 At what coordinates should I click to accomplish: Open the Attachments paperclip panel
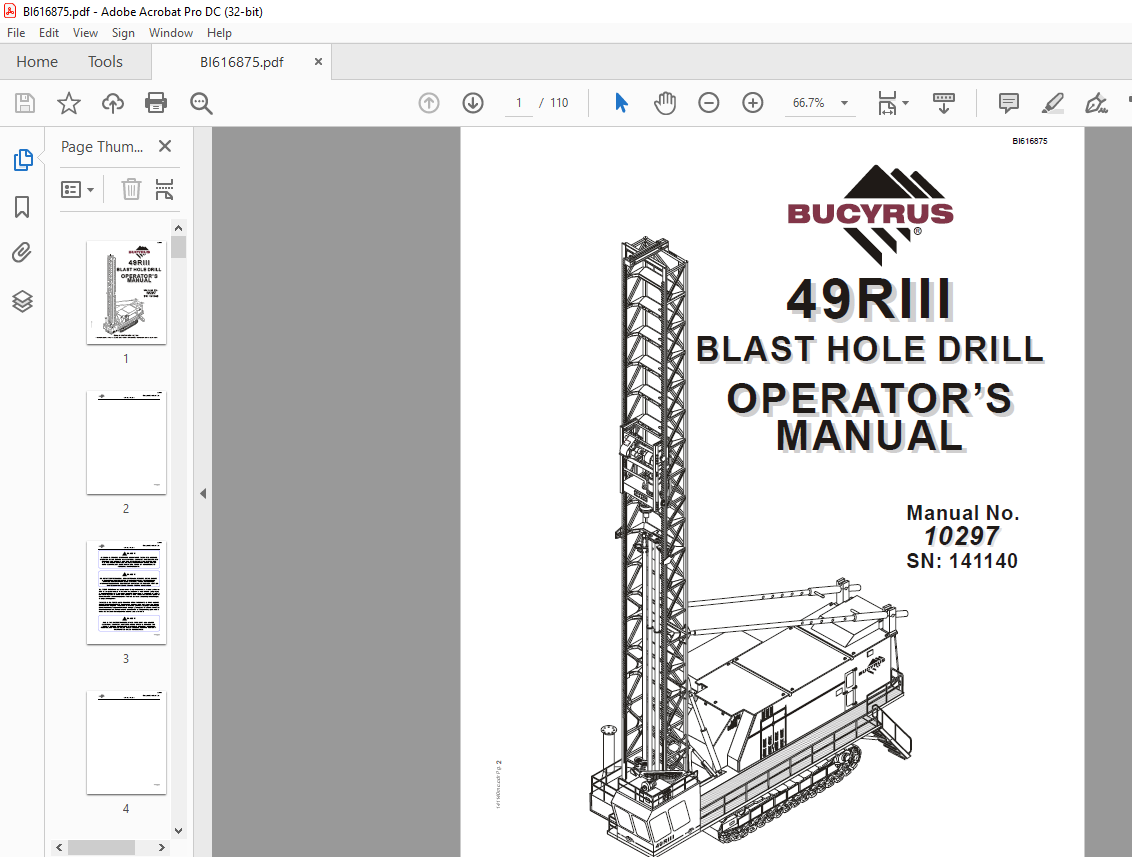[22, 253]
